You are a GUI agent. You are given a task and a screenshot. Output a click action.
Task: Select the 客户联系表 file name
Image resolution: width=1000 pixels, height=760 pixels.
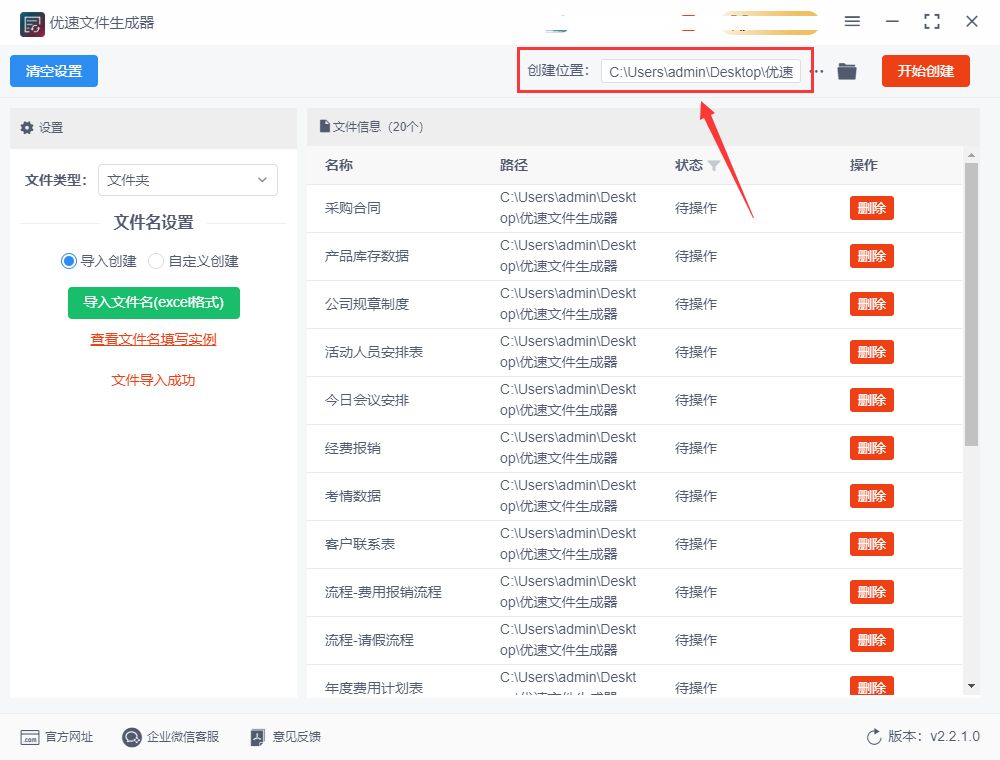click(x=360, y=544)
